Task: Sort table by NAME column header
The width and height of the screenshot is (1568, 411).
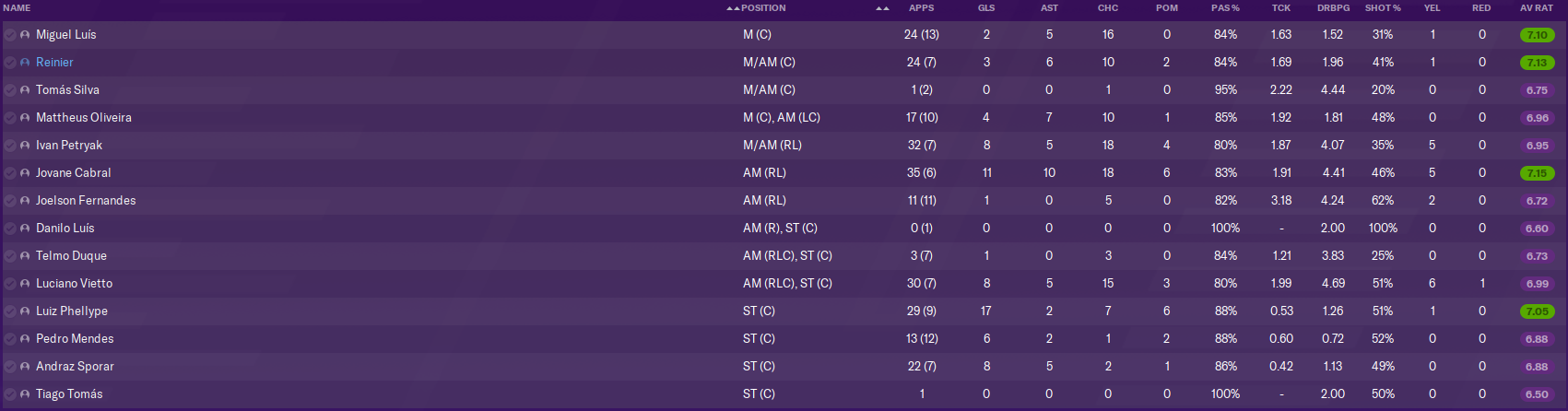Action: pyautogui.click(x=18, y=8)
